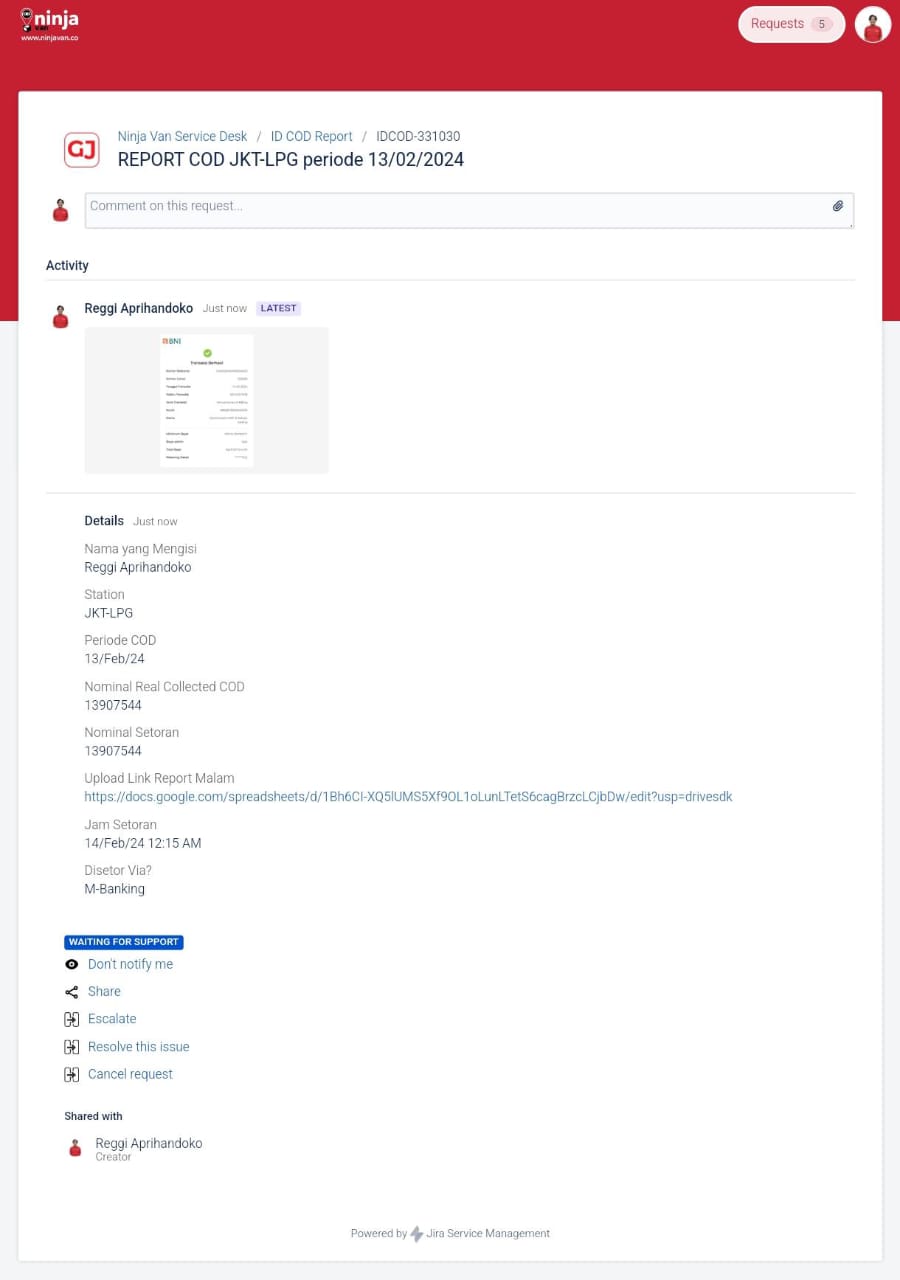The height and width of the screenshot is (1280, 900).
Task: Click the Cancel request icon
Action: tap(71, 1074)
